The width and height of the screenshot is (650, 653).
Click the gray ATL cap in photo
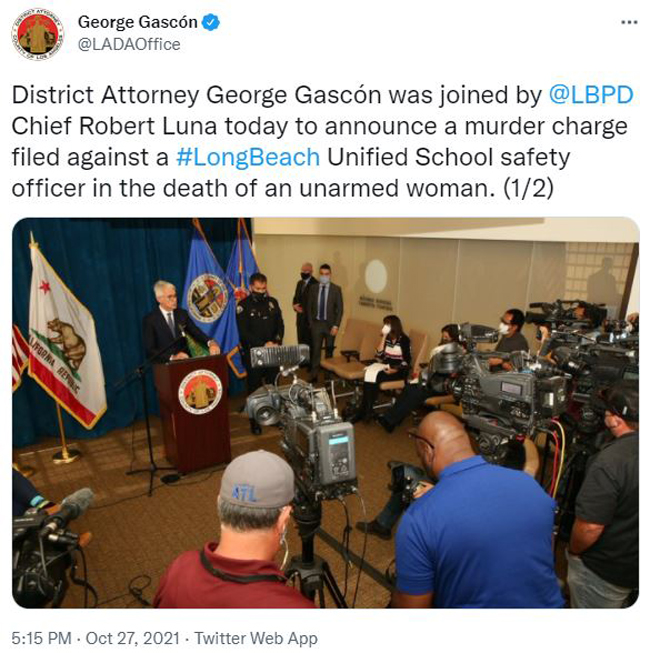click(257, 480)
